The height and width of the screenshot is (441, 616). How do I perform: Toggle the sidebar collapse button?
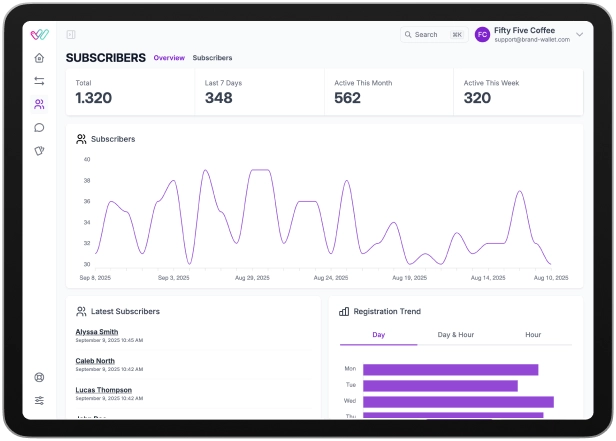tap(71, 35)
